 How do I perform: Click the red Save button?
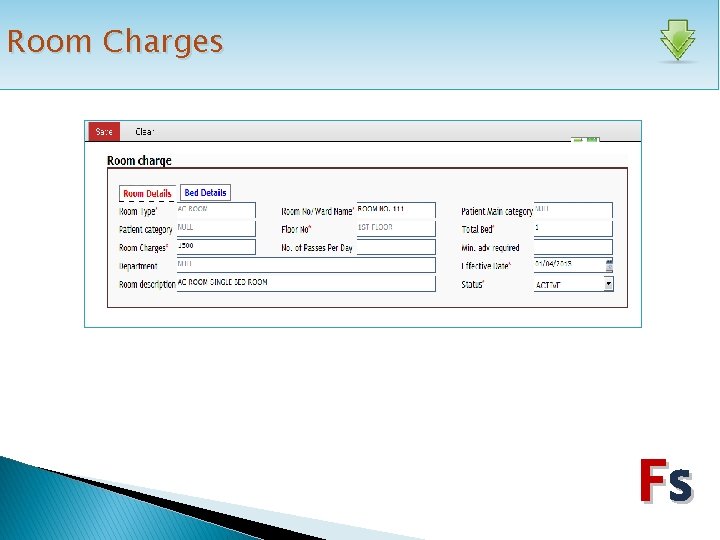point(104,132)
